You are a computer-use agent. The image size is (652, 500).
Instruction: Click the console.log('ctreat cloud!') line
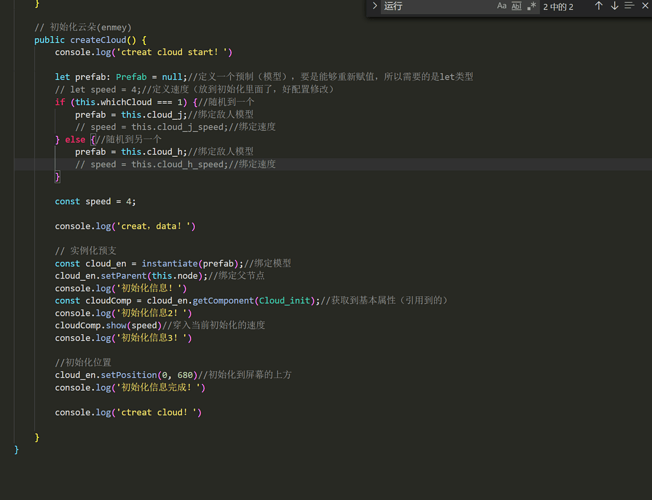[128, 413]
